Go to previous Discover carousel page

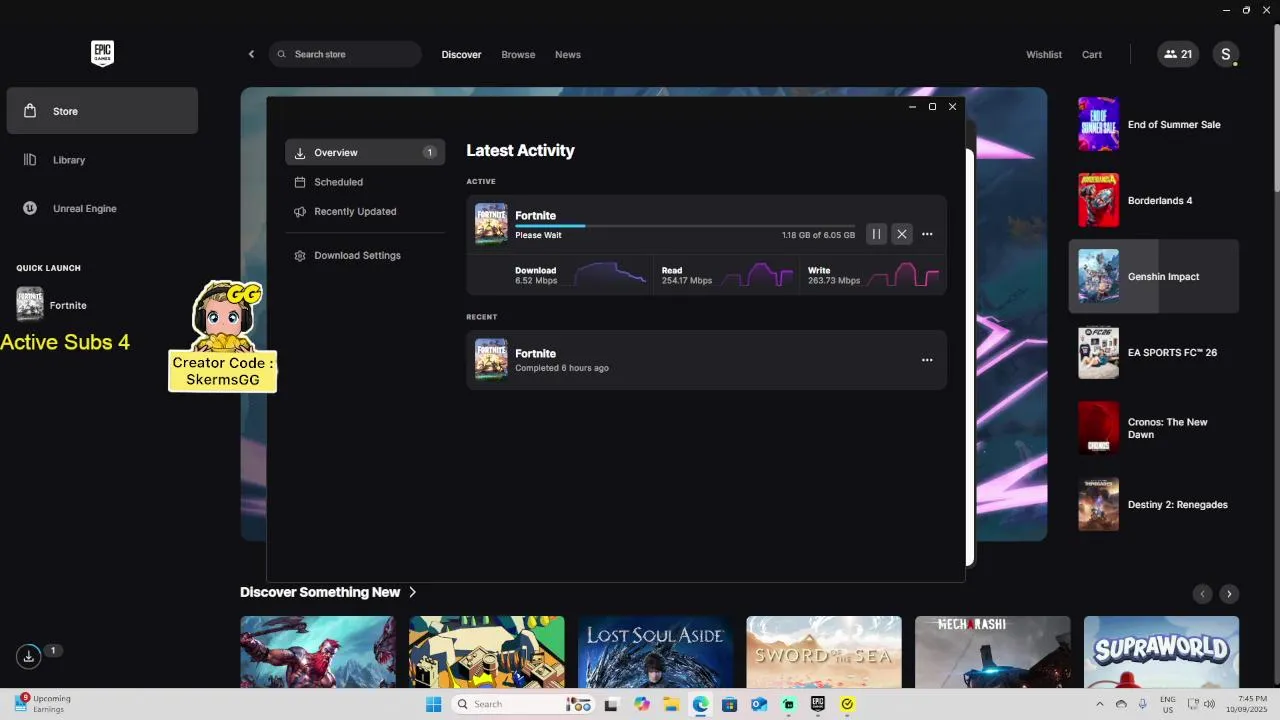(1203, 594)
